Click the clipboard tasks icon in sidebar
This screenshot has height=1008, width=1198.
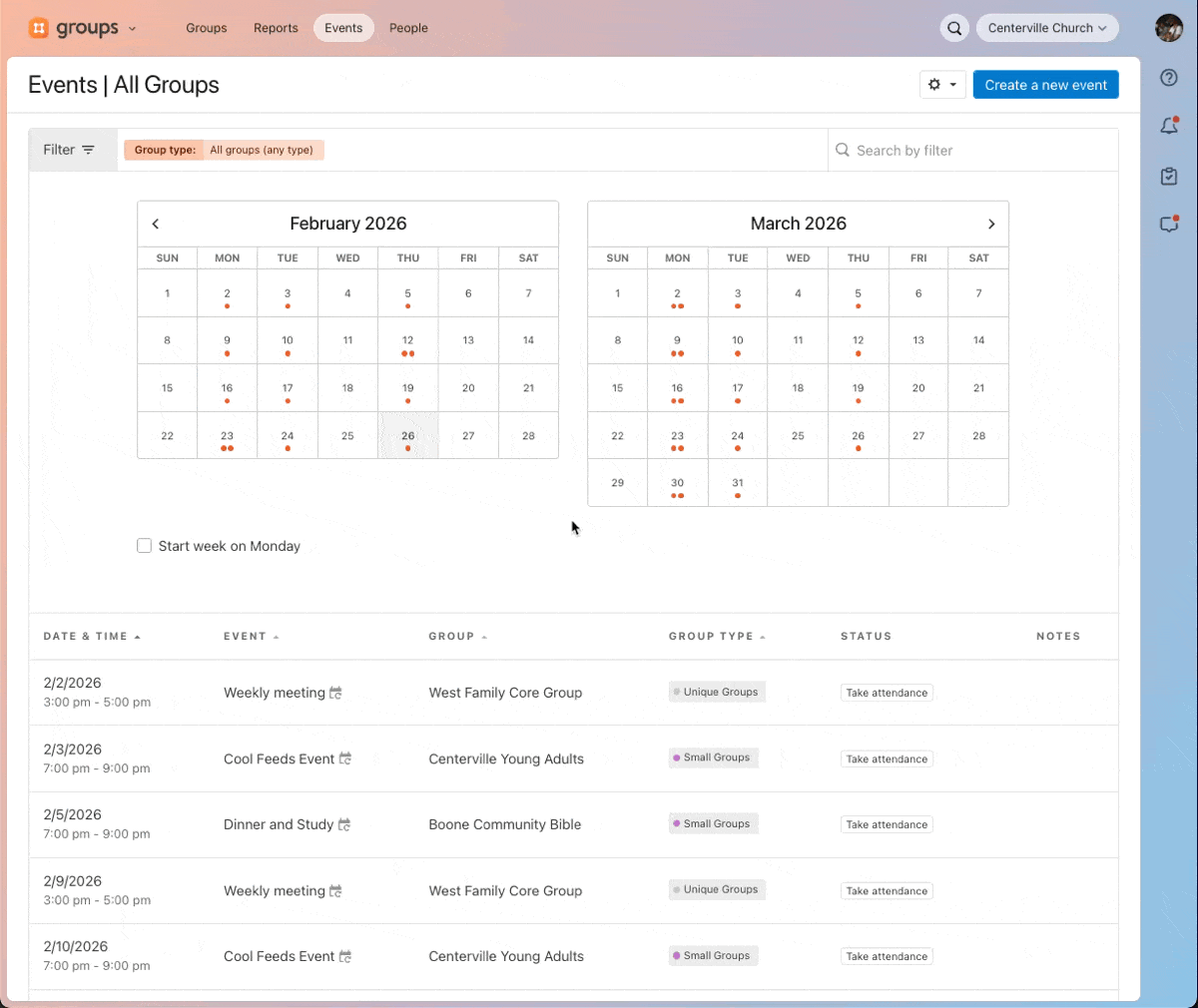(1169, 176)
